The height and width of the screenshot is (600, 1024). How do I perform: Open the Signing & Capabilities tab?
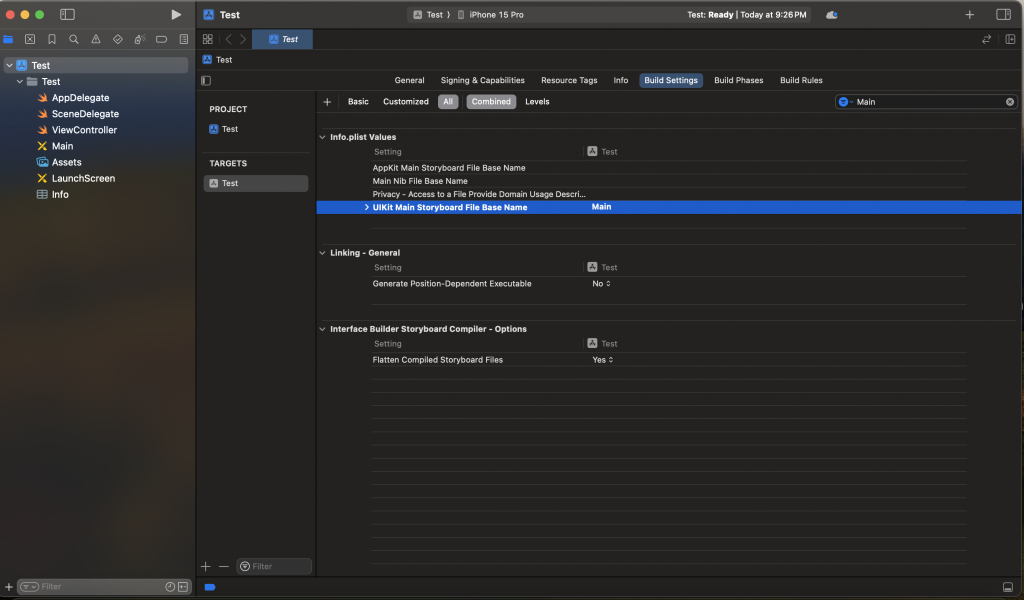[x=483, y=80]
